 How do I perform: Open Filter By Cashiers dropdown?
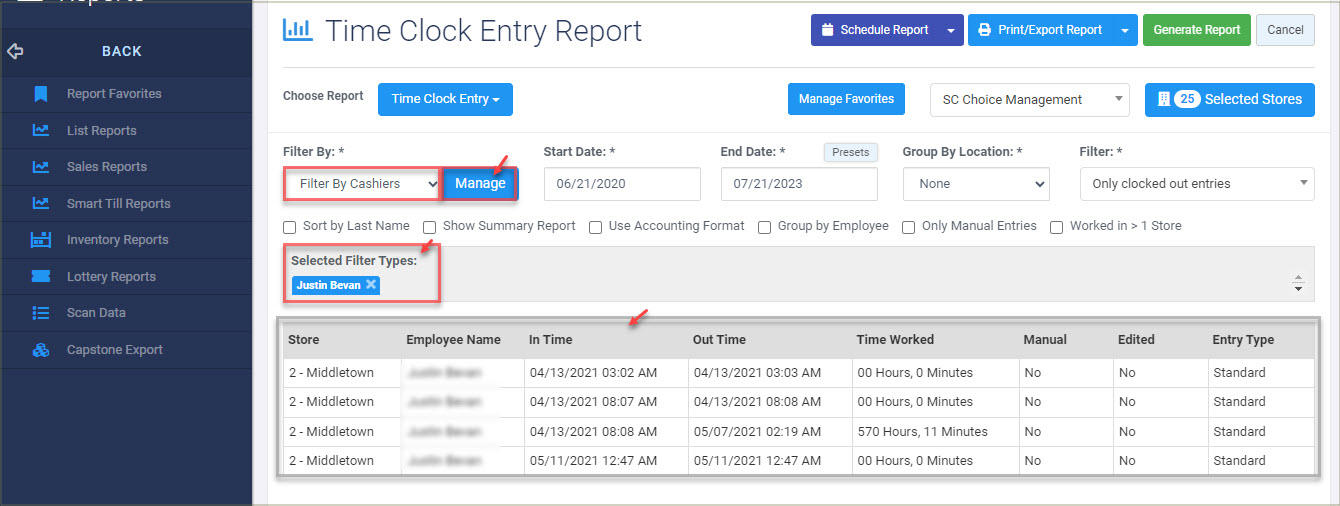coord(363,184)
